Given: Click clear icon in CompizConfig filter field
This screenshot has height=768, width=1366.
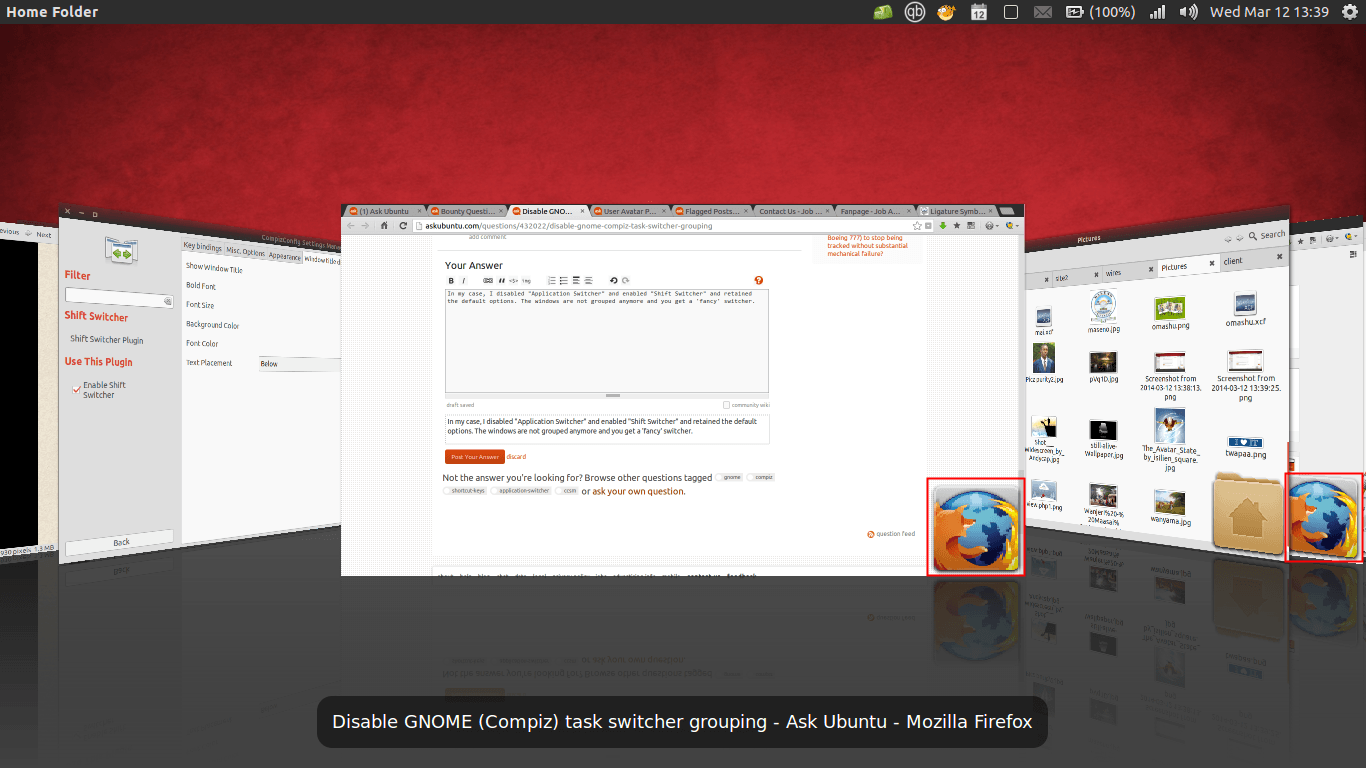Looking at the screenshot, I should [167, 301].
